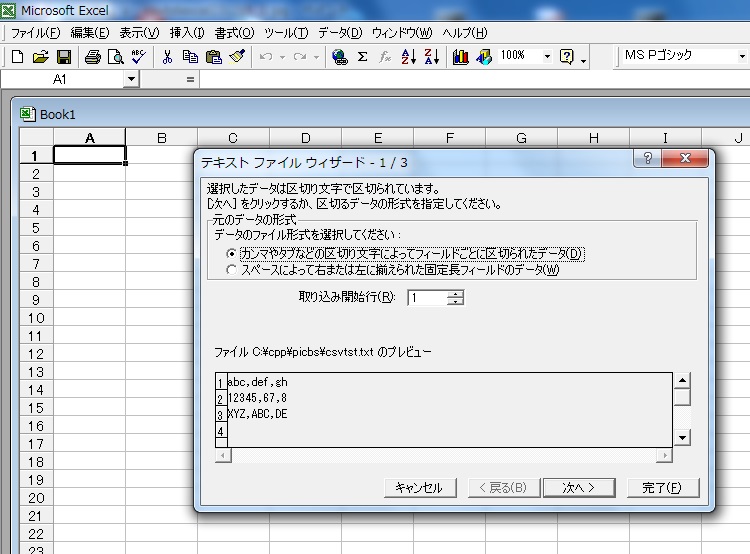Open a file with the Open folder icon
The image size is (750, 554).
(x=41, y=57)
